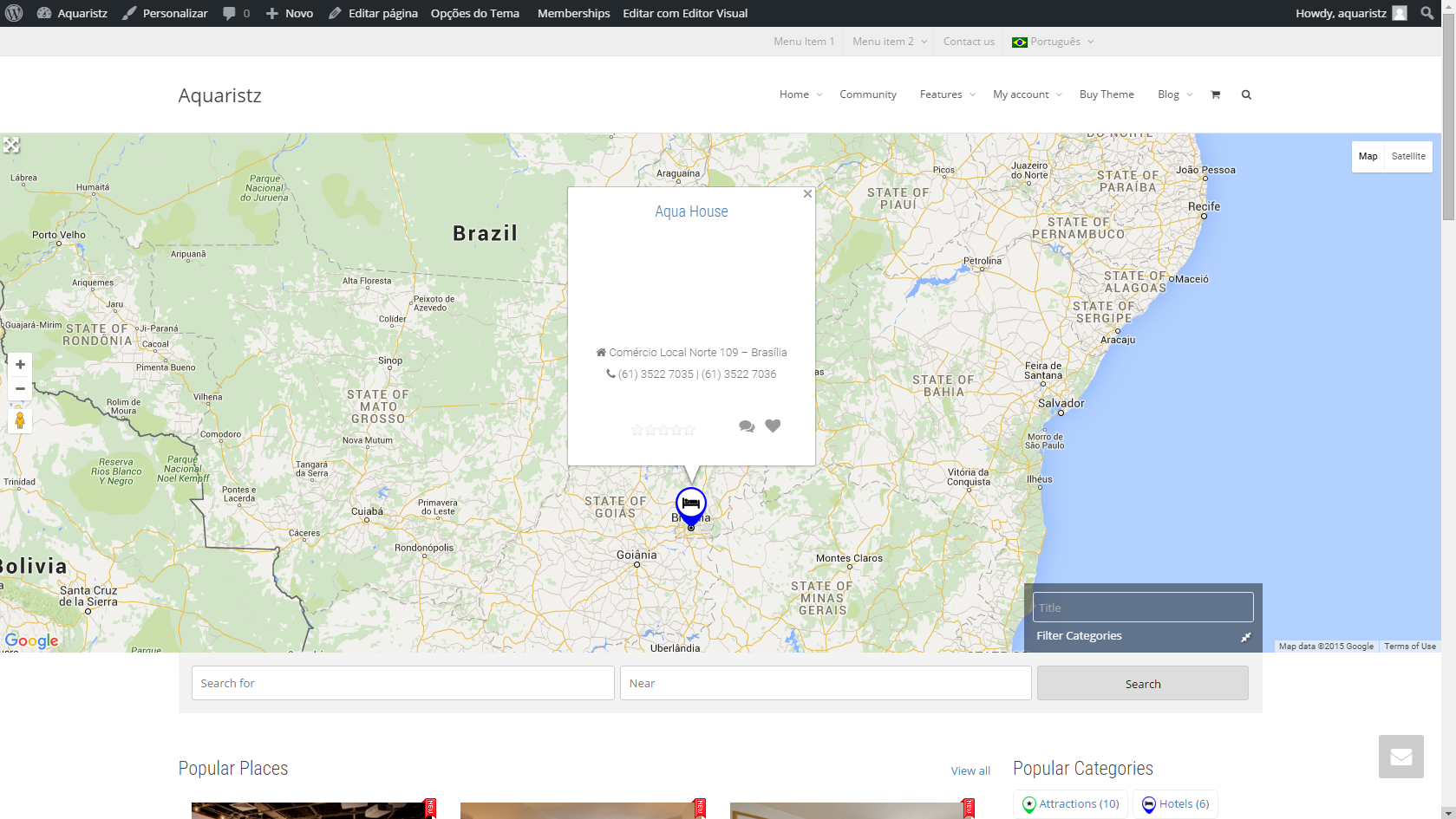This screenshot has width=1456, height=819.
Task: Open Aquaristz site menu in admin bar
Action: pyautogui.click(x=72, y=13)
